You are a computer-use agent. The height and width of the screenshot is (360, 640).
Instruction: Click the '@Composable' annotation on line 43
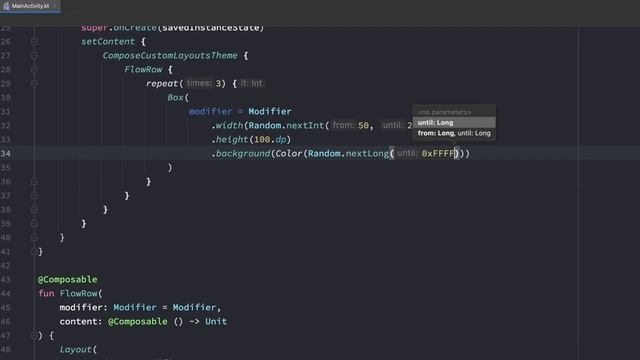[x=67, y=280]
